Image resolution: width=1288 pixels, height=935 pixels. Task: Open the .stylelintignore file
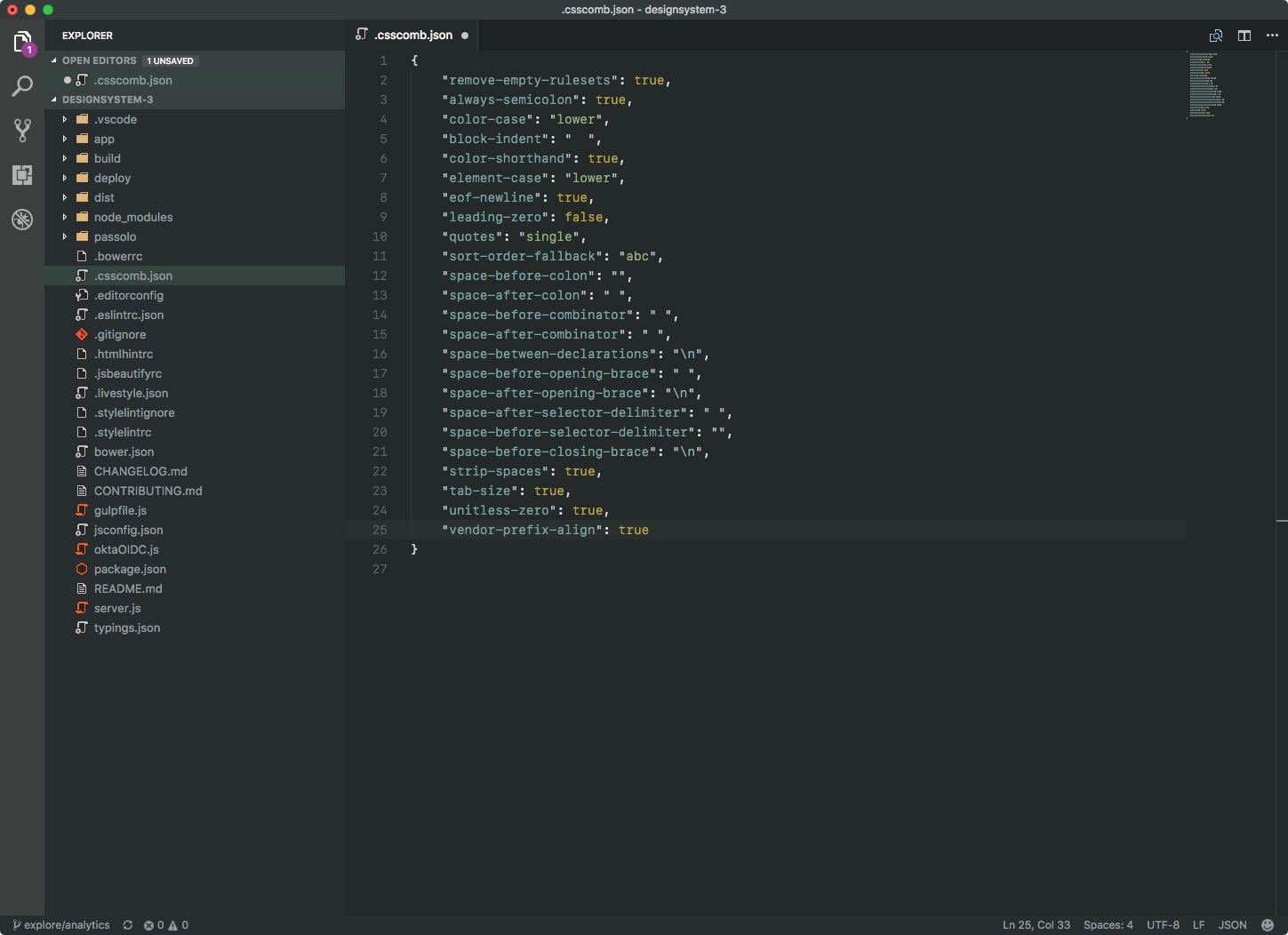coord(195,412)
